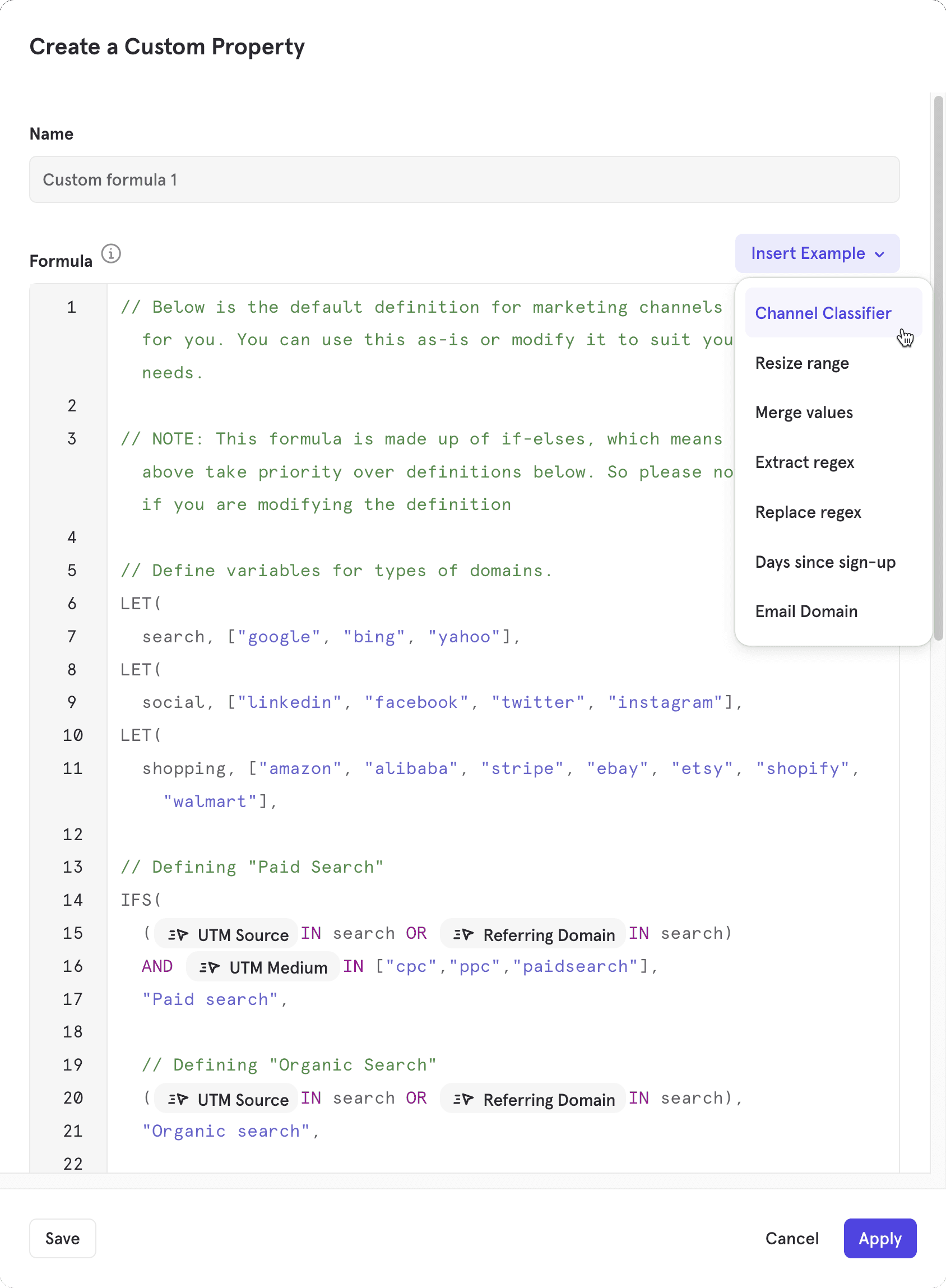Apply the Custom formula 1 property
Image resolution: width=946 pixels, height=1288 pixels.
click(879, 1238)
